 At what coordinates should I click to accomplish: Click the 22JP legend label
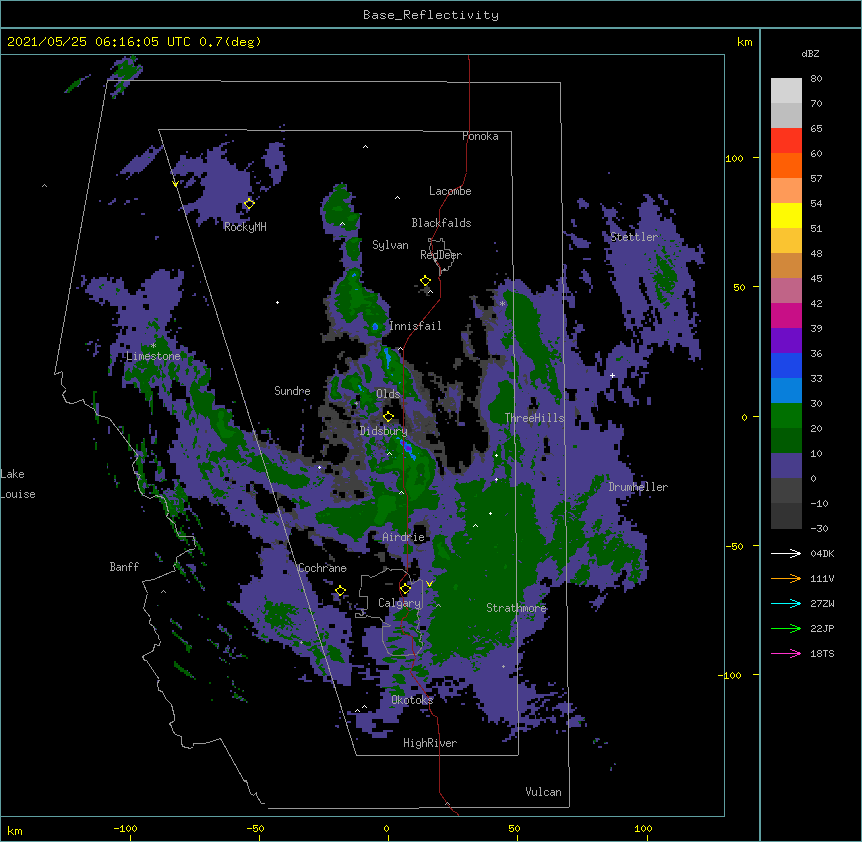822,628
